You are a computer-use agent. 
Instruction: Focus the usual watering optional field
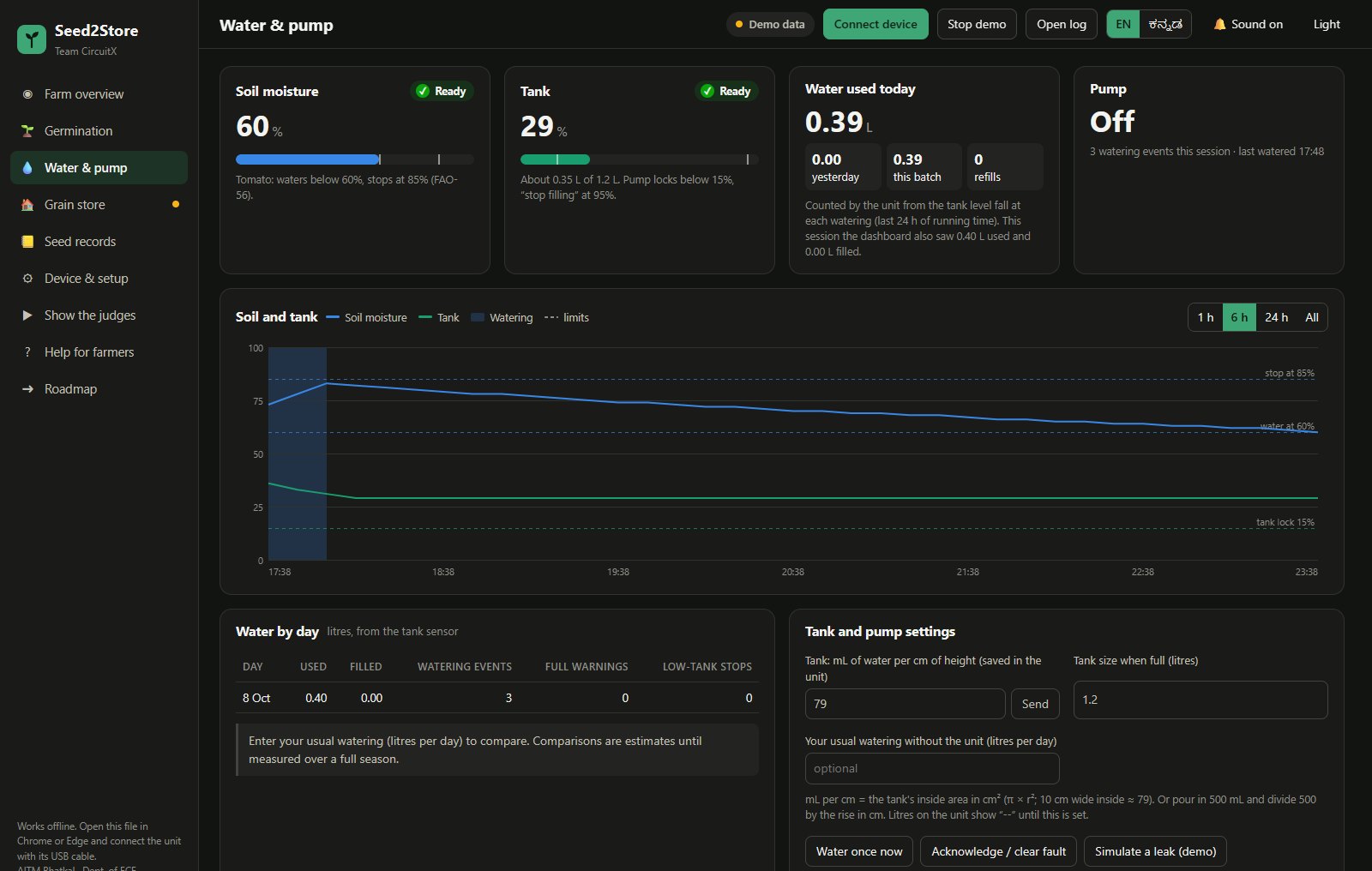[x=932, y=768]
